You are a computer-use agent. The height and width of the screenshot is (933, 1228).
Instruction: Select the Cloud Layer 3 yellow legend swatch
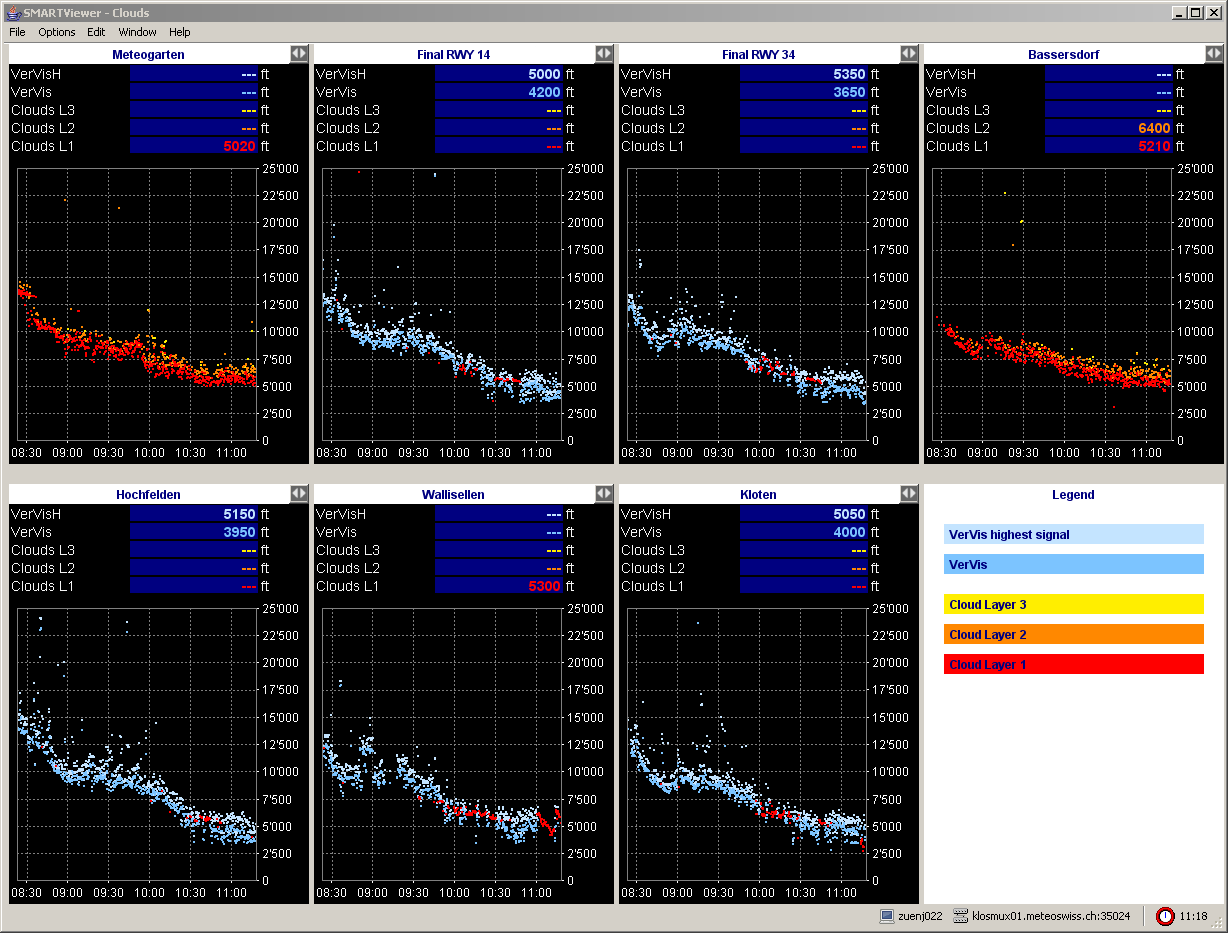(1073, 604)
